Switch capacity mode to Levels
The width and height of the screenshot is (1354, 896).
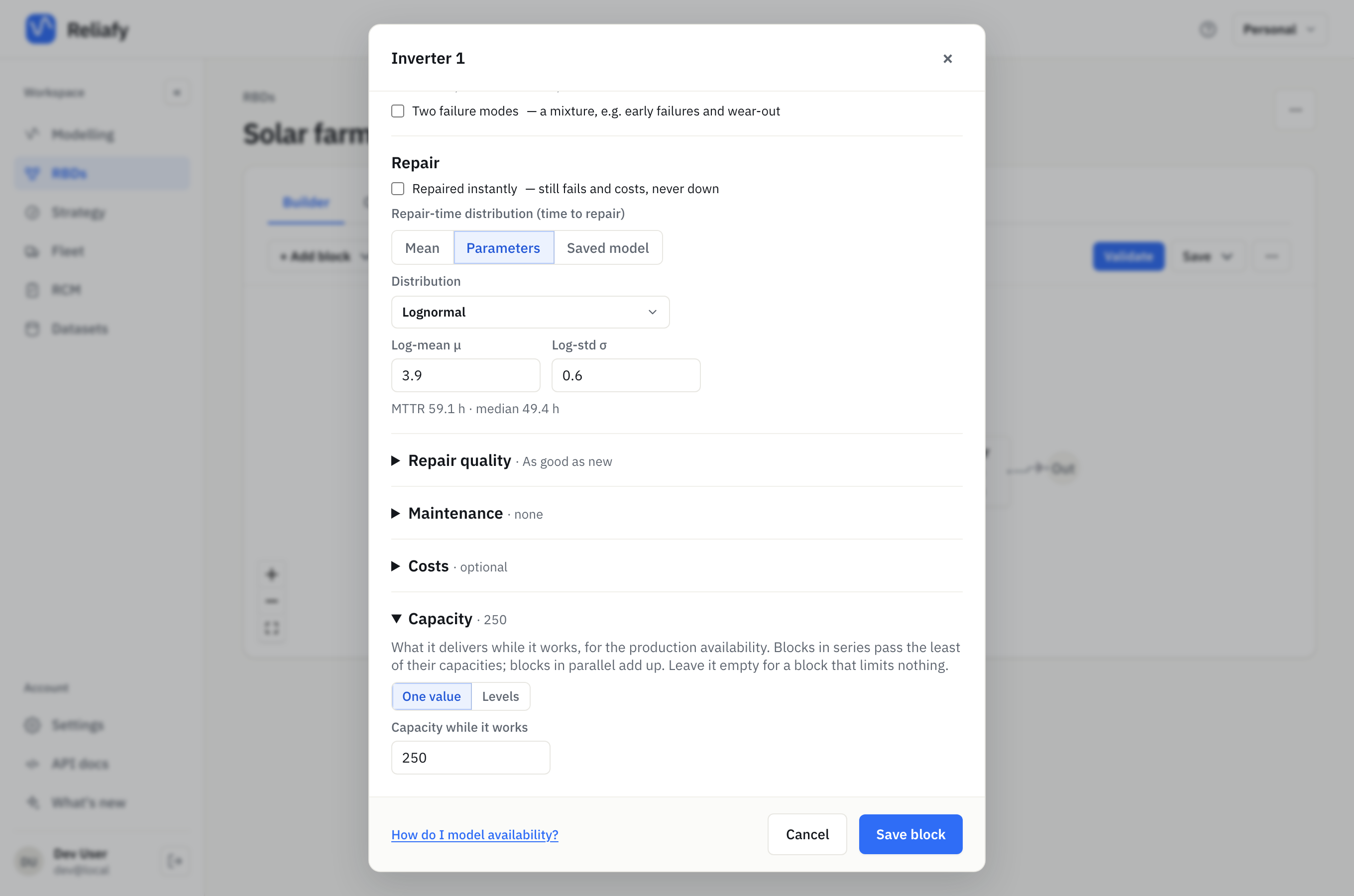click(500, 696)
